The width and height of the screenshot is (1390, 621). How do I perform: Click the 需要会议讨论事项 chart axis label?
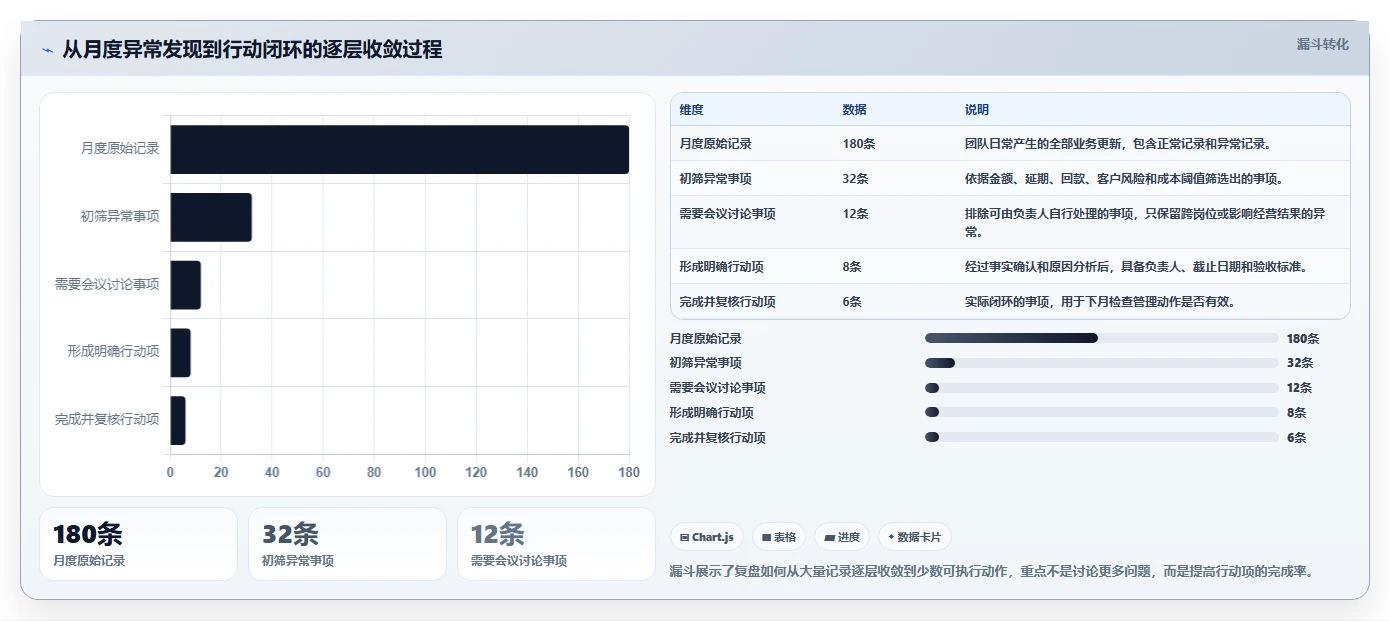pyautogui.click(x=107, y=285)
